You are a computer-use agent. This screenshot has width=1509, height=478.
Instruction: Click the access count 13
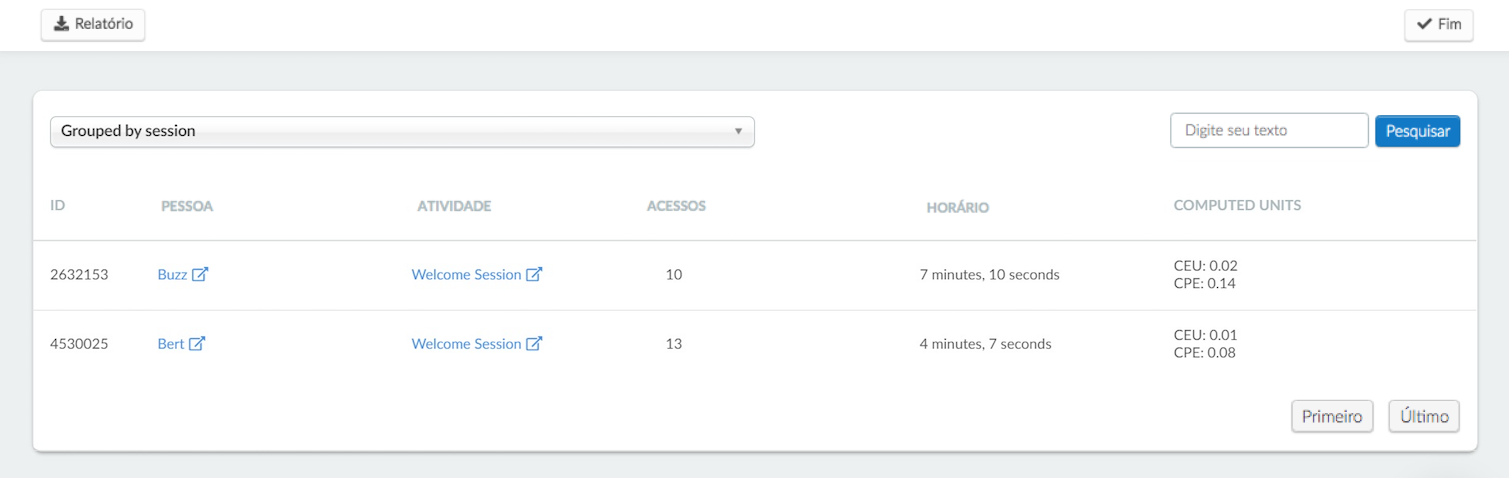[674, 343]
